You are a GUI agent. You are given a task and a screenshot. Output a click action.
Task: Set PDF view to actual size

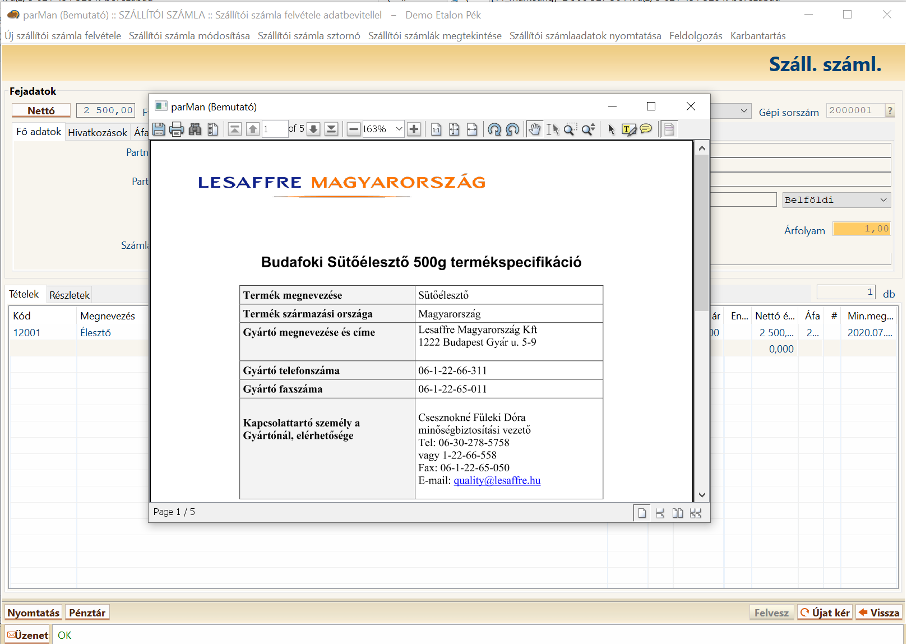[x=436, y=129]
